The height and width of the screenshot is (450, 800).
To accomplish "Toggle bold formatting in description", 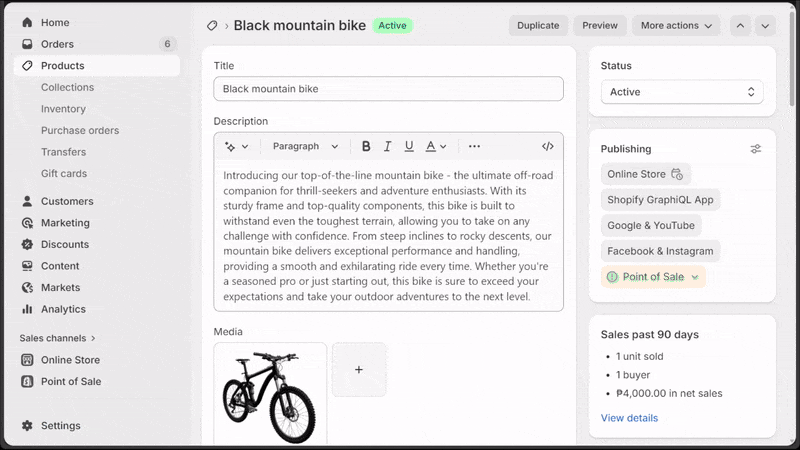I will tap(366, 146).
